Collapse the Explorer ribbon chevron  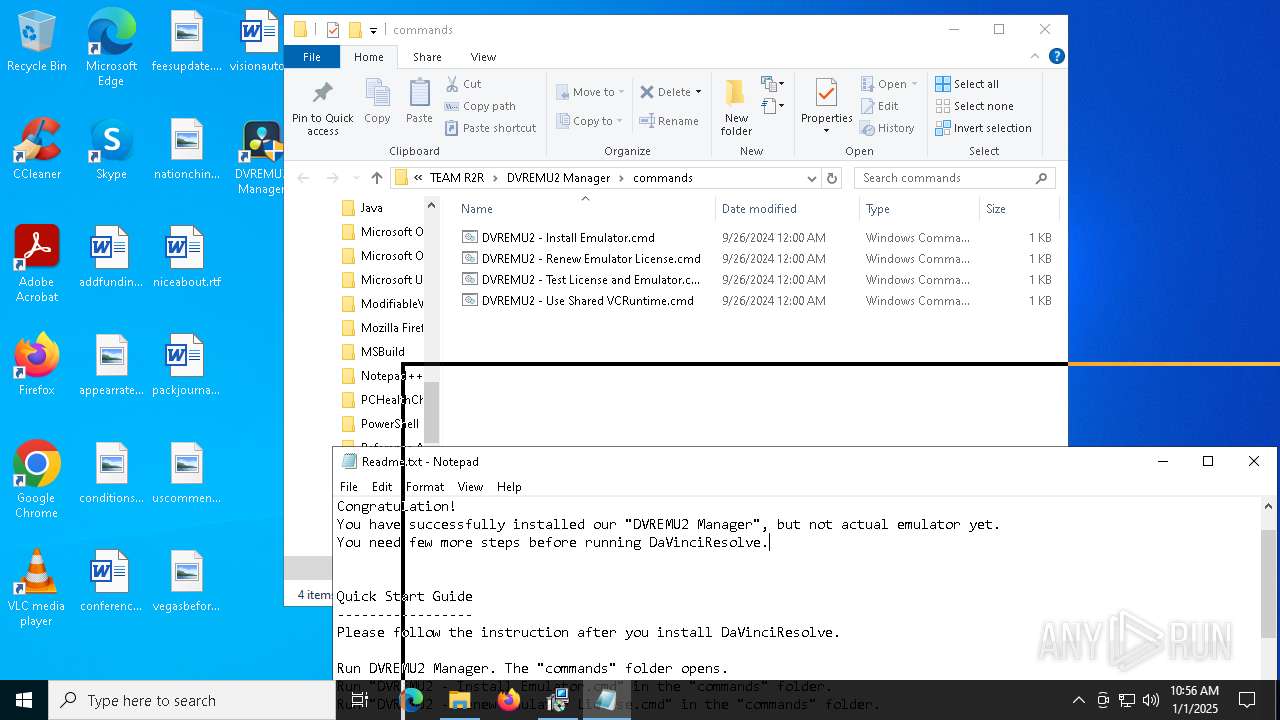[x=1035, y=56]
